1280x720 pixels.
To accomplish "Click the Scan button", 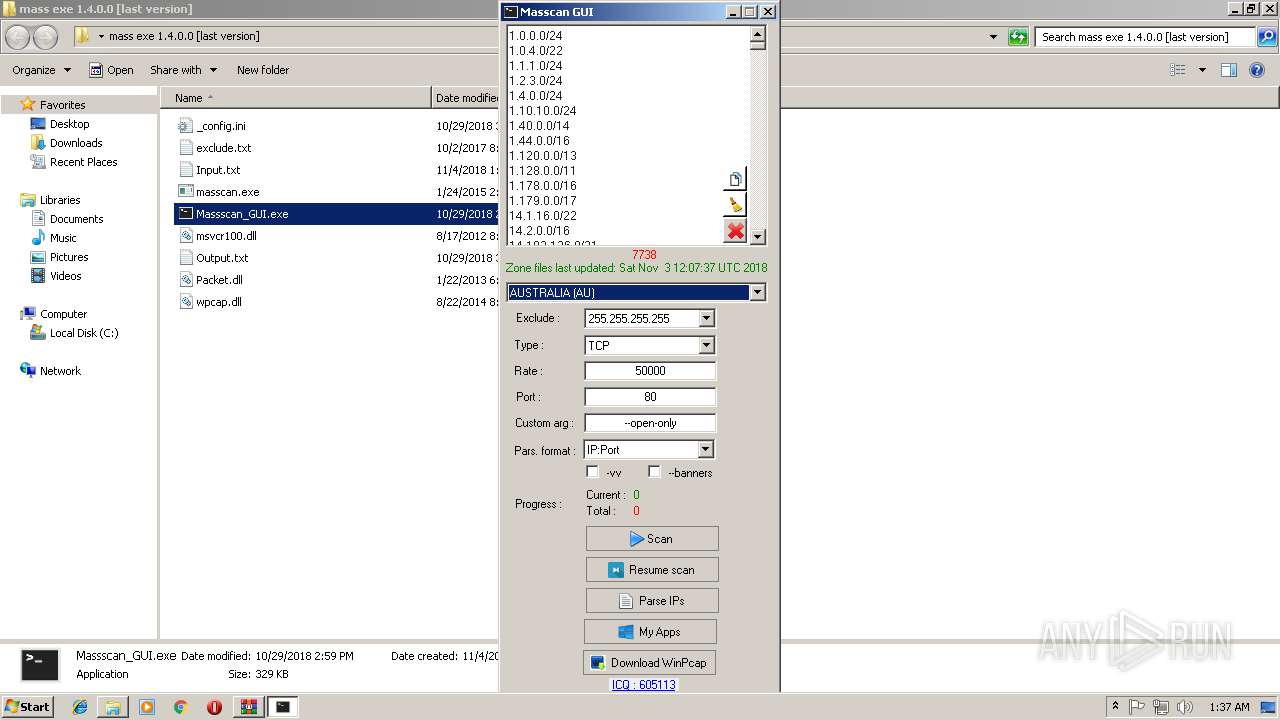I will 652,539.
